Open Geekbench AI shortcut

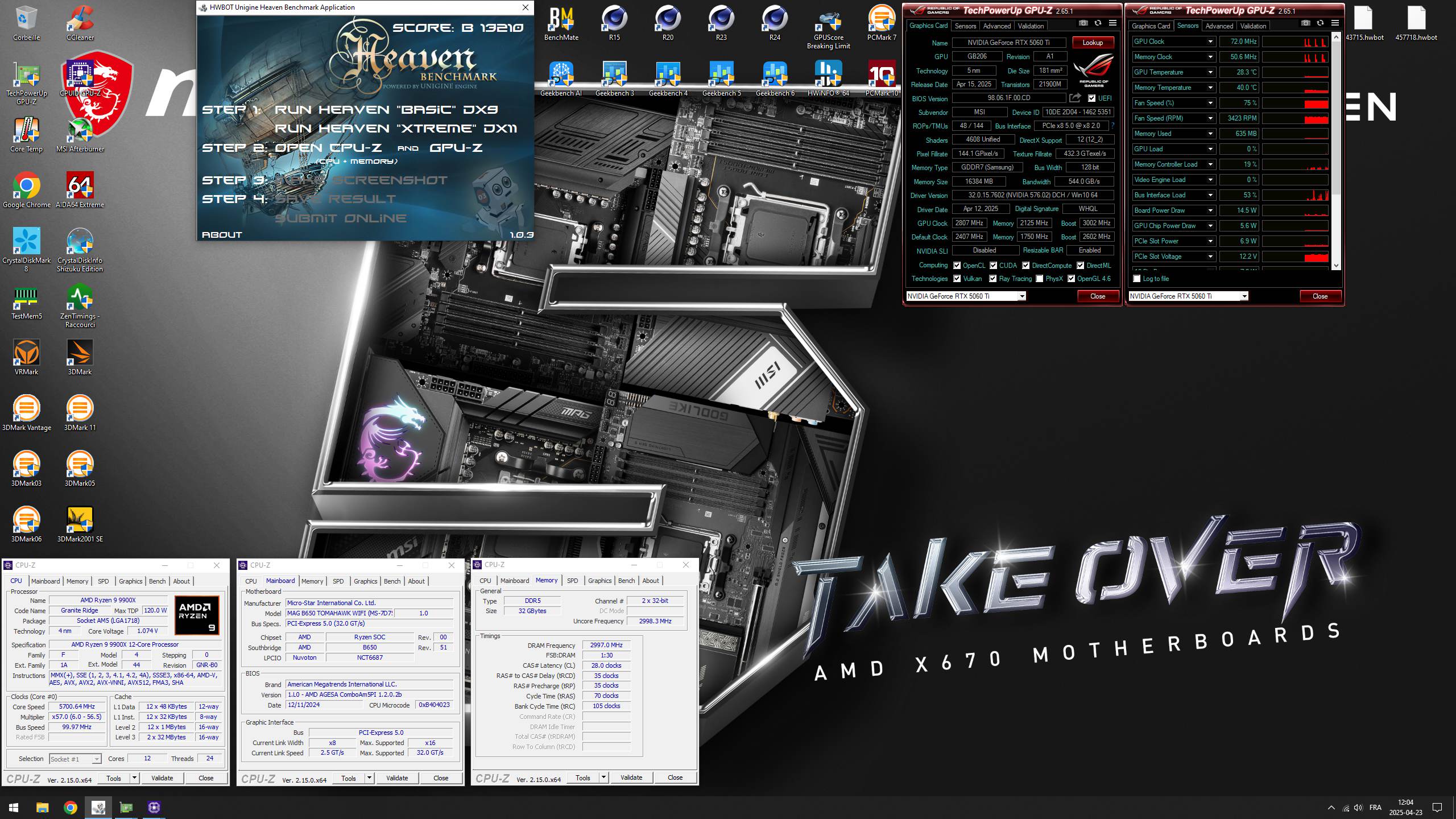point(561,78)
